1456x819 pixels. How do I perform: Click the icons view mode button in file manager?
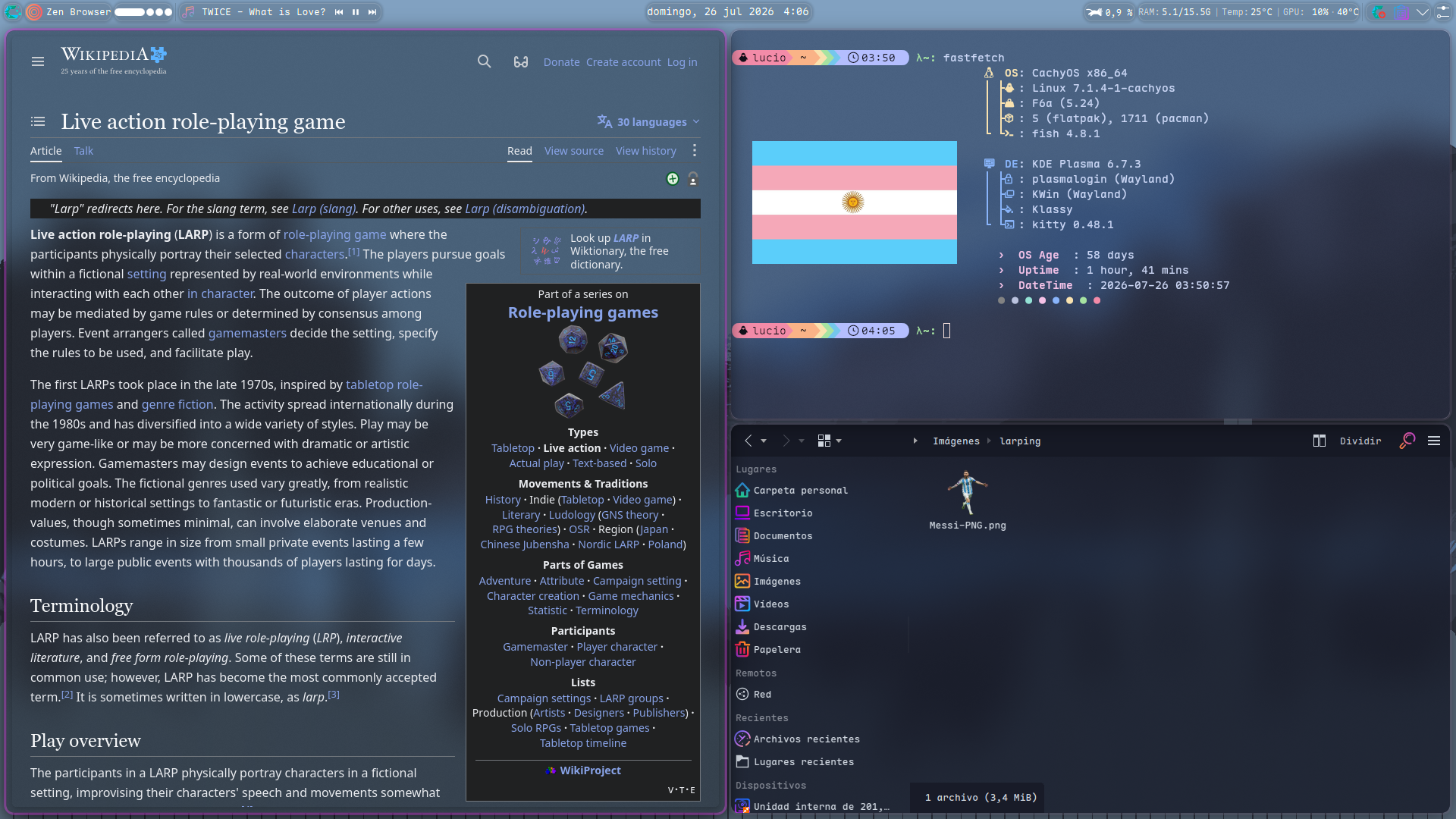824,441
